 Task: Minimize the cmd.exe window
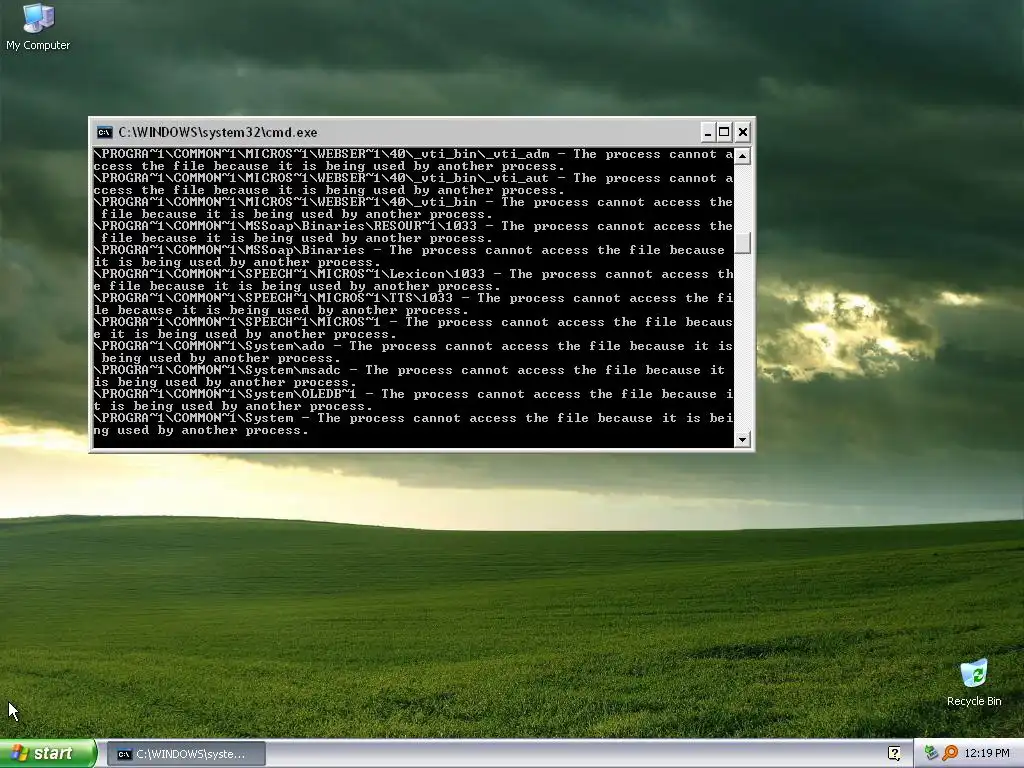(707, 133)
